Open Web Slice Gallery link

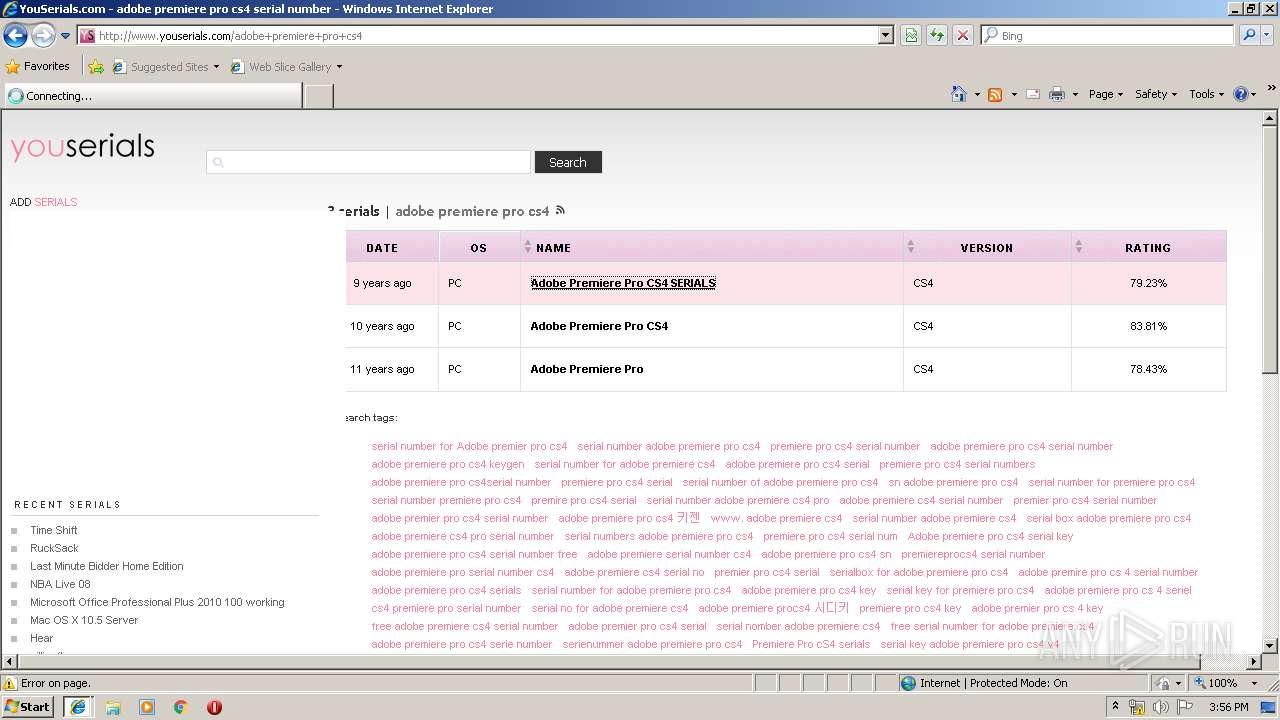pos(286,67)
